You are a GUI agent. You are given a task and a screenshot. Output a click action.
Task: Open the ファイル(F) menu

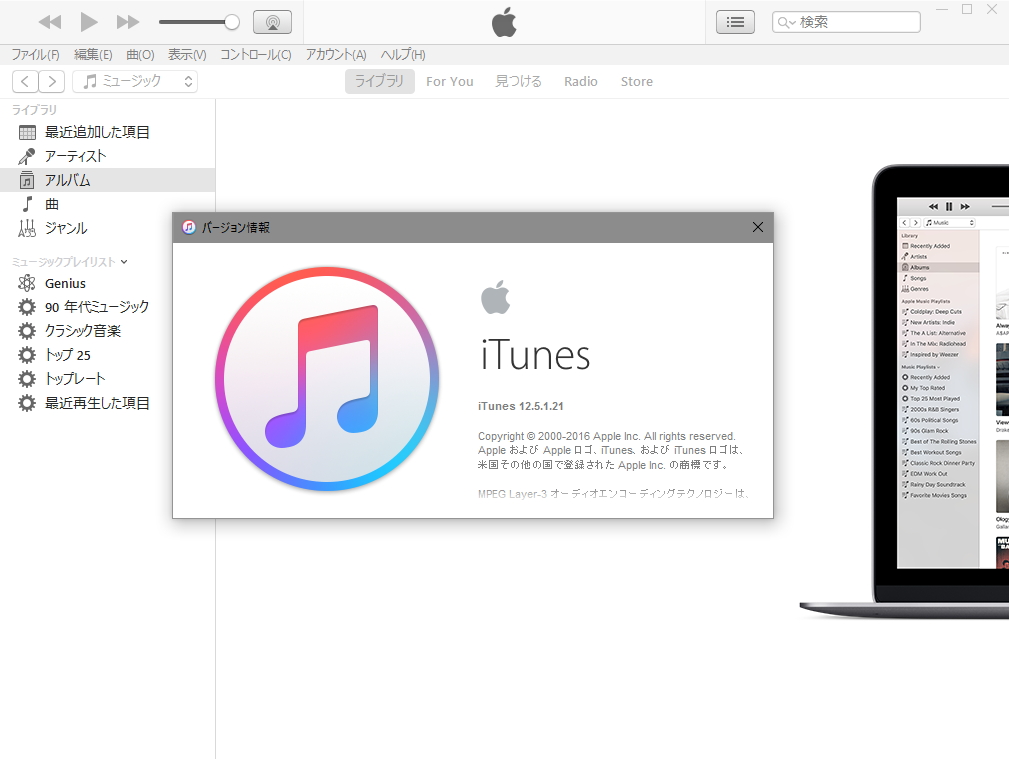[35, 55]
